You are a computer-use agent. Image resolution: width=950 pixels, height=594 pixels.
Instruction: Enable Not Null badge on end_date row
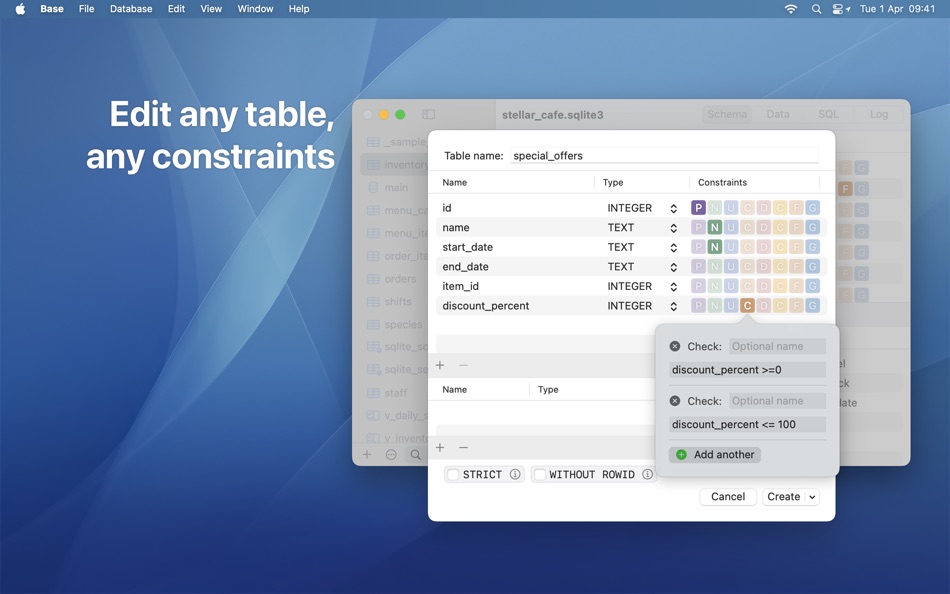pyautogui.click(x=714, y=267)
